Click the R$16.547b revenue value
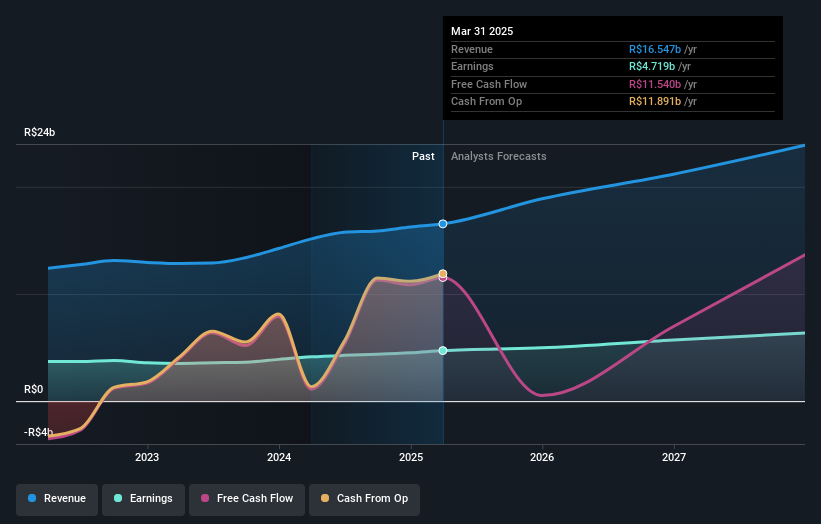 click(655, 49)
